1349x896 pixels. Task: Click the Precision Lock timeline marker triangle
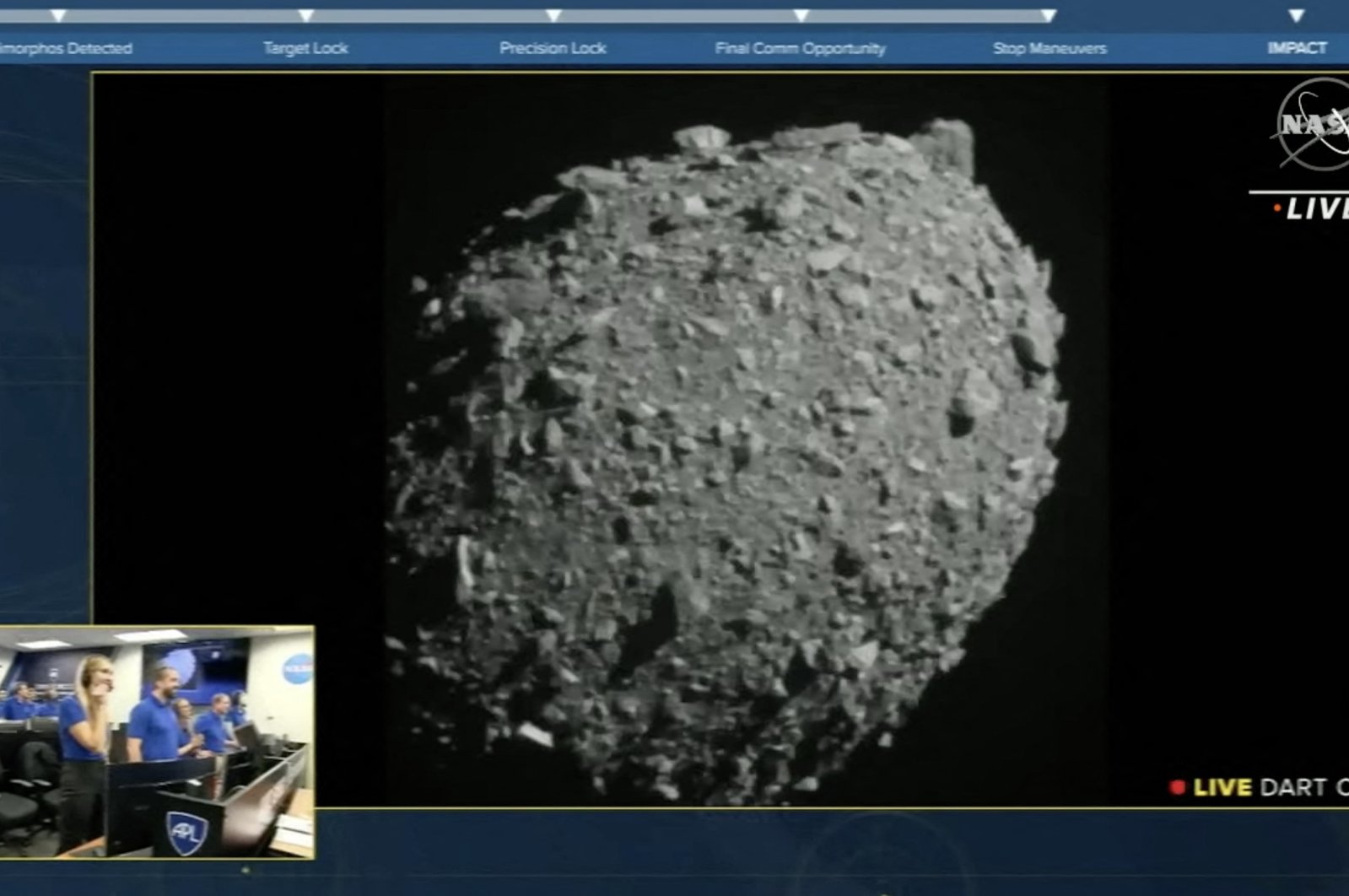pos(553,16)
